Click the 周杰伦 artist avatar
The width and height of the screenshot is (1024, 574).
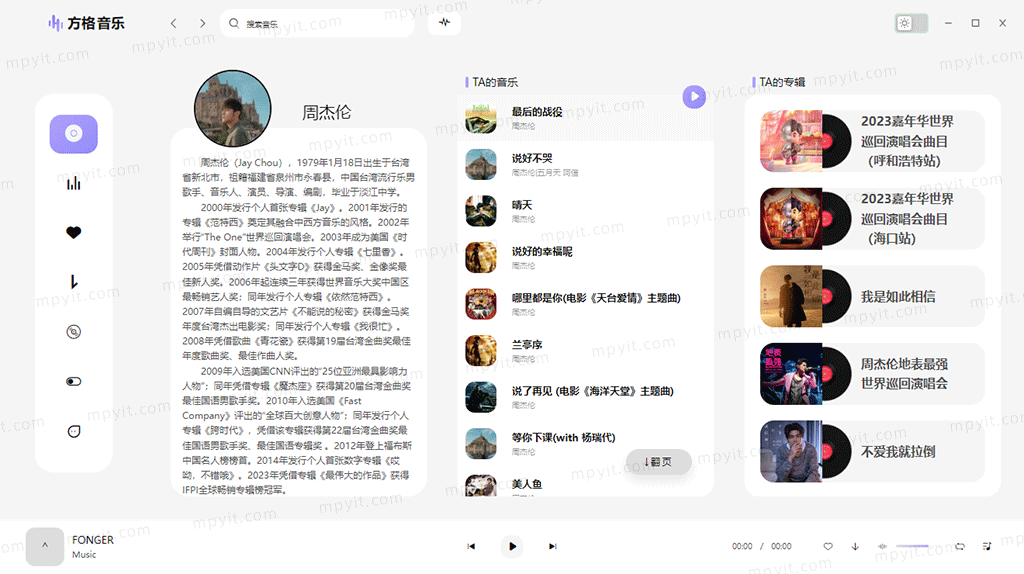(x=232, y=108)
